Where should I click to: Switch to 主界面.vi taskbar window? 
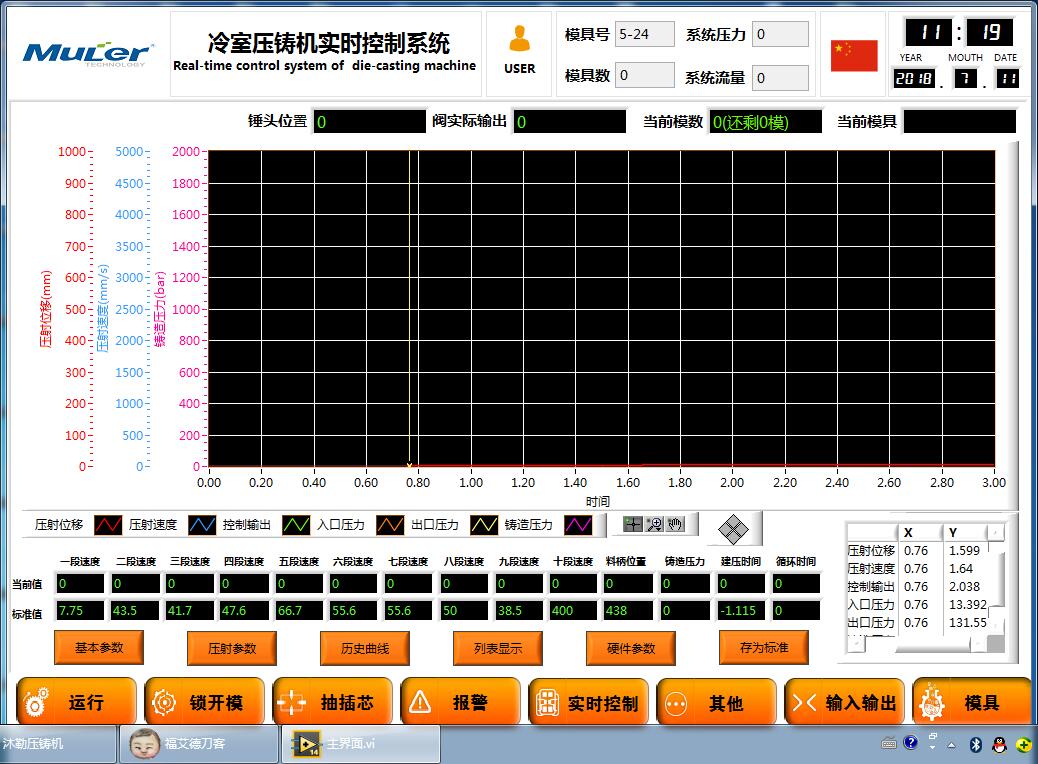(362, 744)
